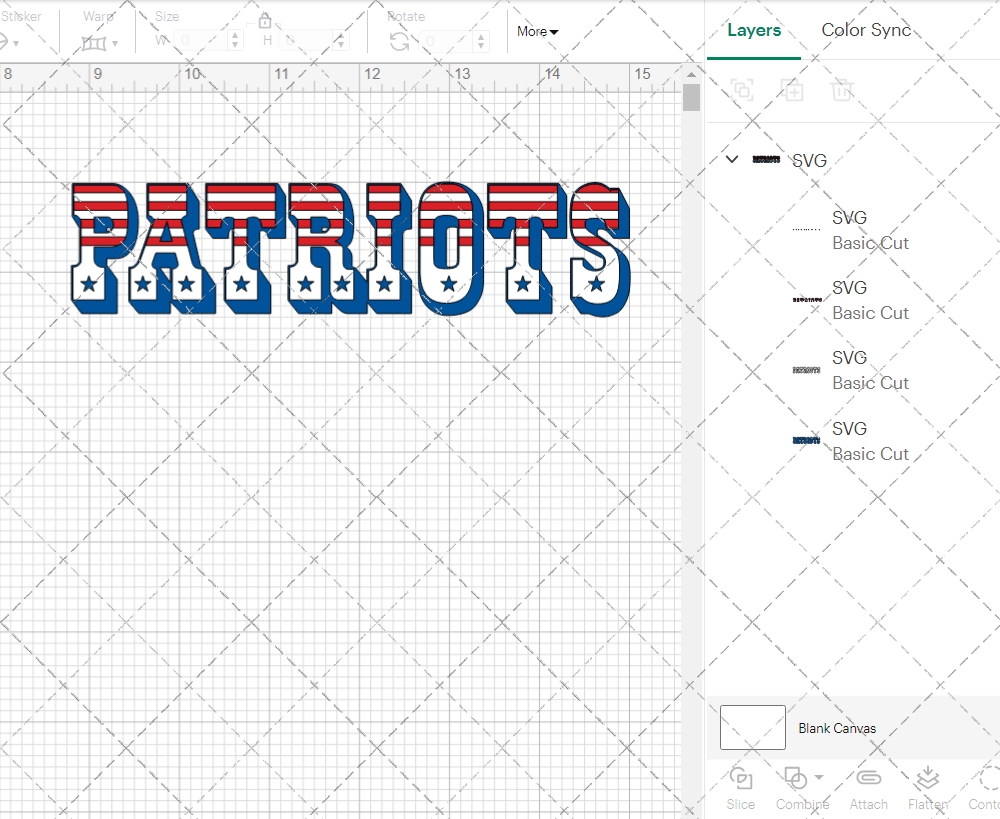Viewport: 1000px width, 819px height.
Task: Click the Blank Canvas label
Action: coord(837,728)
